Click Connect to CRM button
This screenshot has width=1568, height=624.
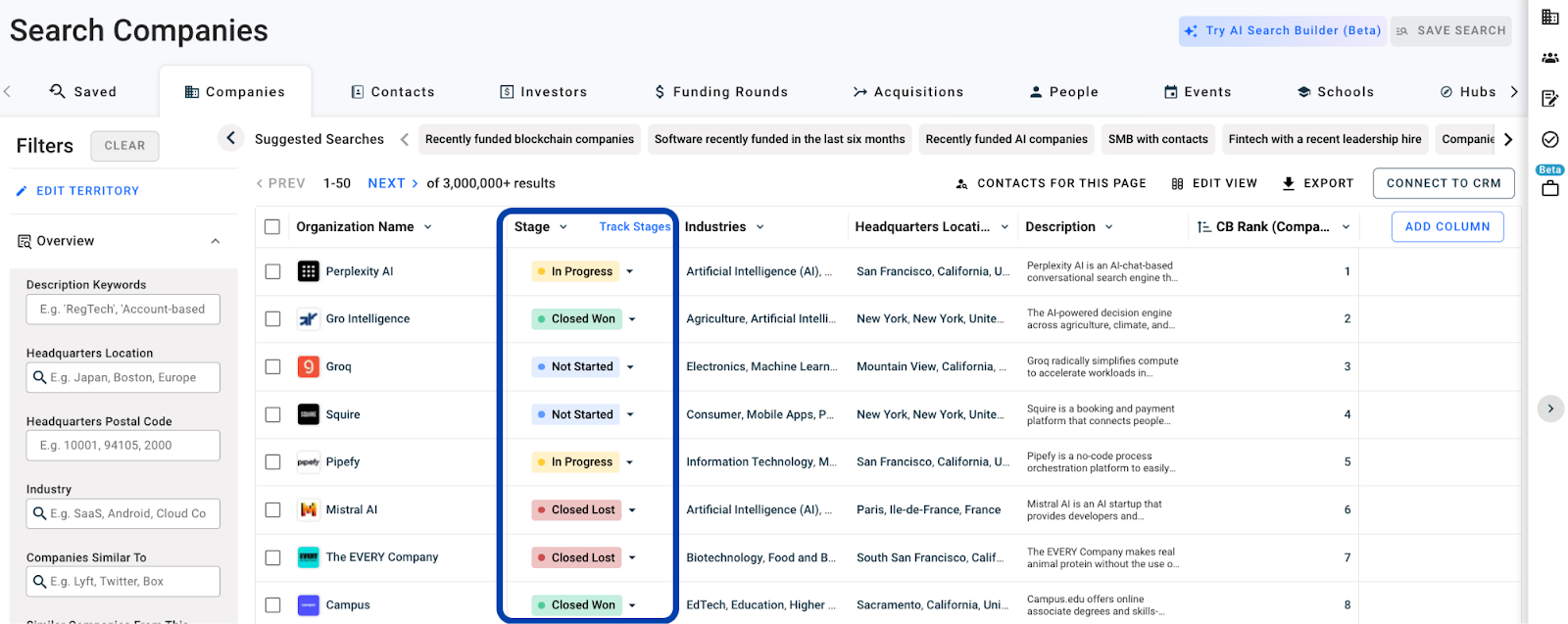pos(1444,183)
